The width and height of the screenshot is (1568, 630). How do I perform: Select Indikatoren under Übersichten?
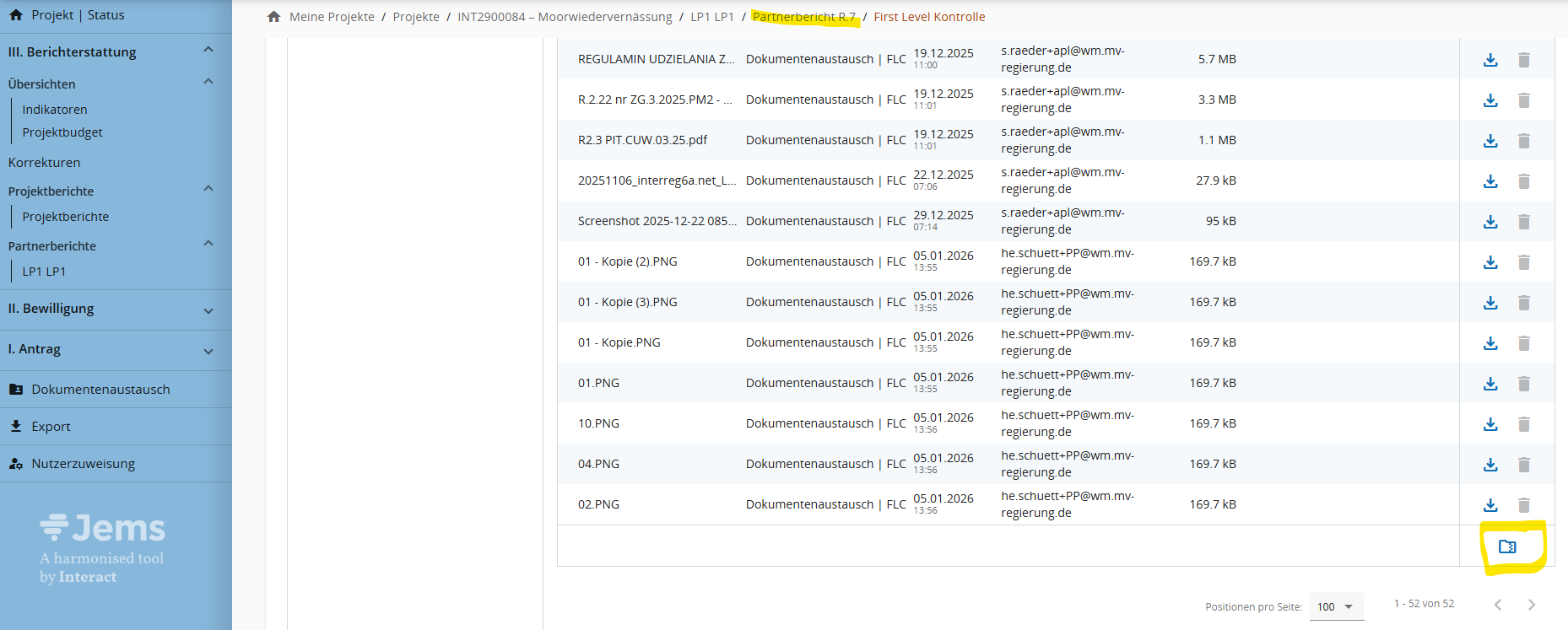(55, 110)
